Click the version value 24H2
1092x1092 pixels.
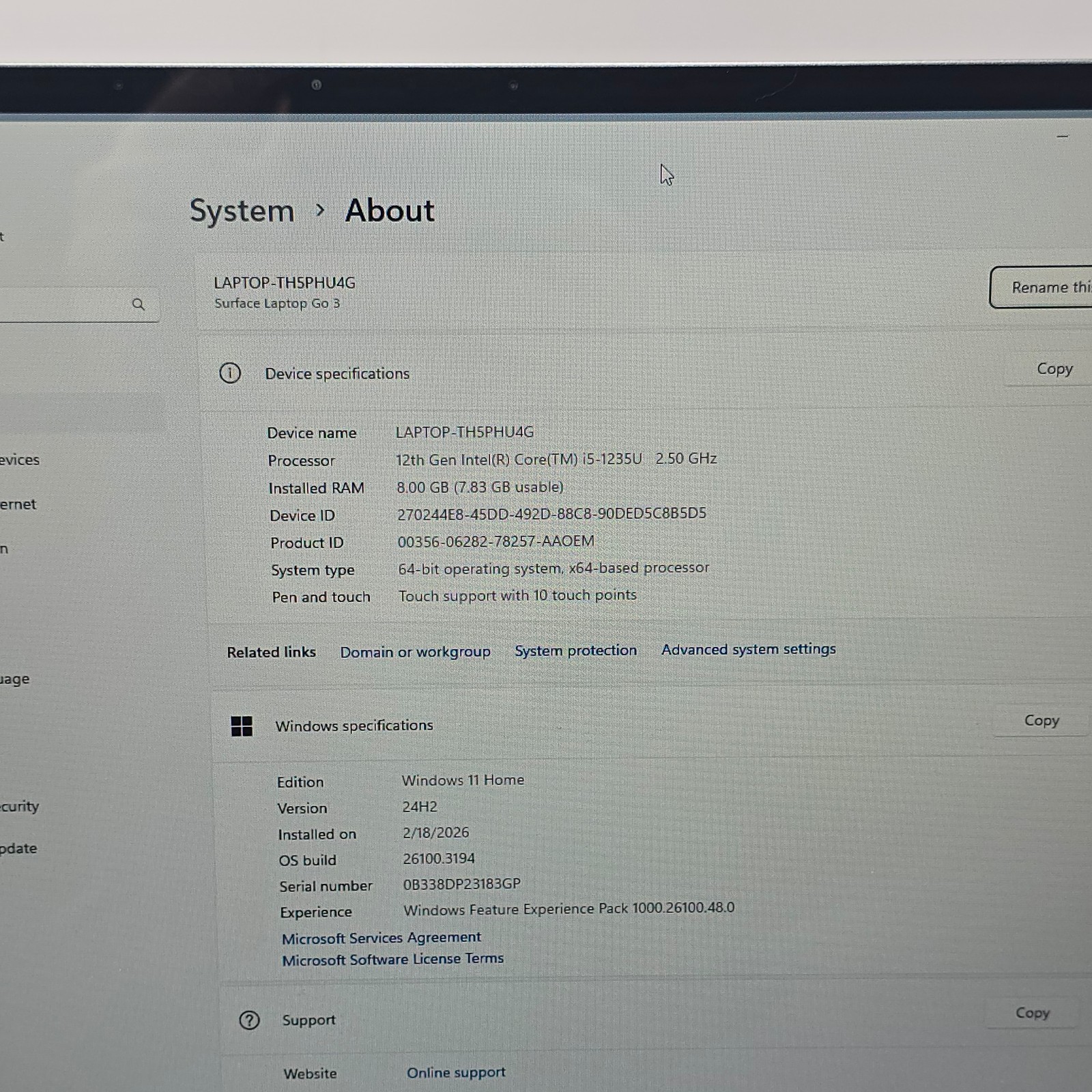(420, 807)
